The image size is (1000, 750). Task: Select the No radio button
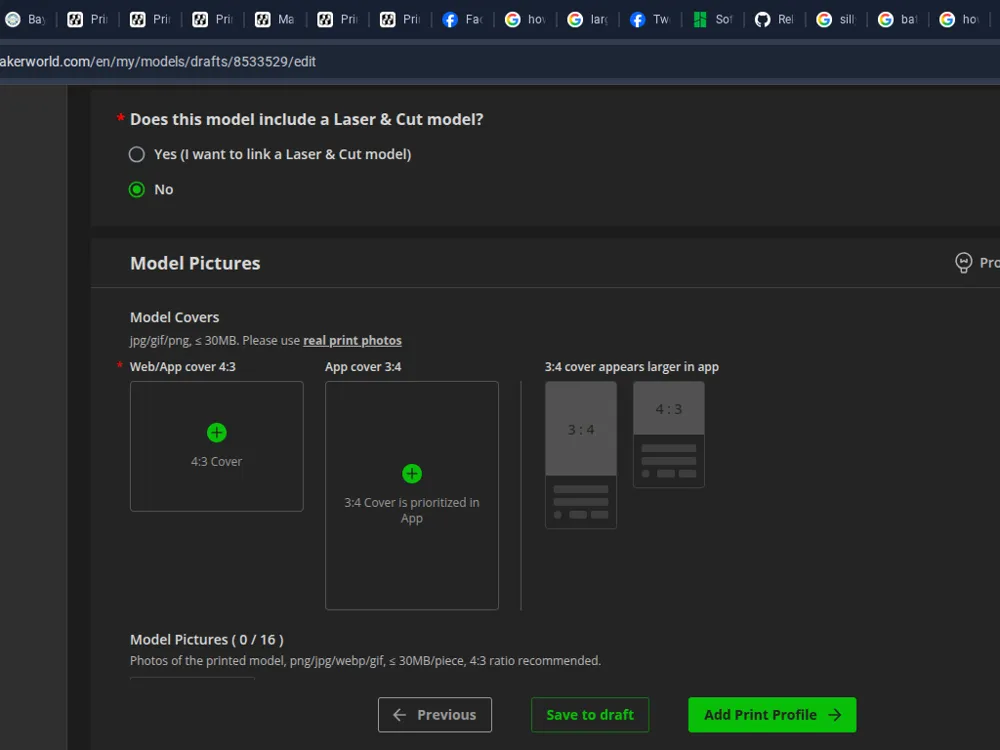136,189
